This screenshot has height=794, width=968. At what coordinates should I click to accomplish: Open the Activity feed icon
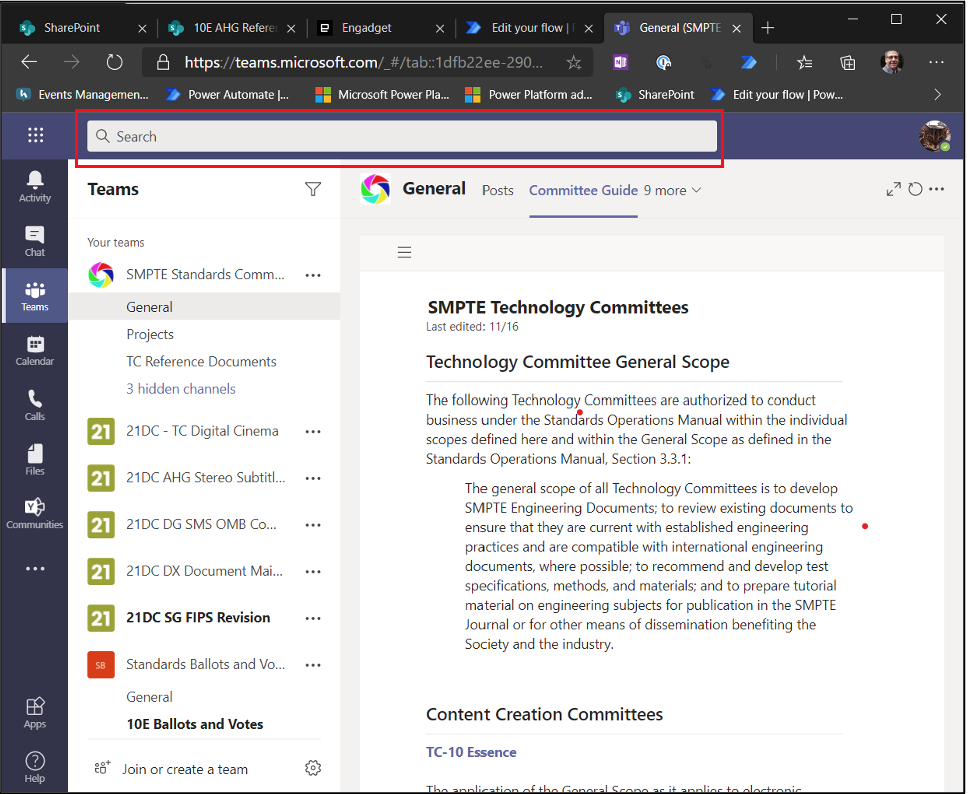tap(35, 186)
